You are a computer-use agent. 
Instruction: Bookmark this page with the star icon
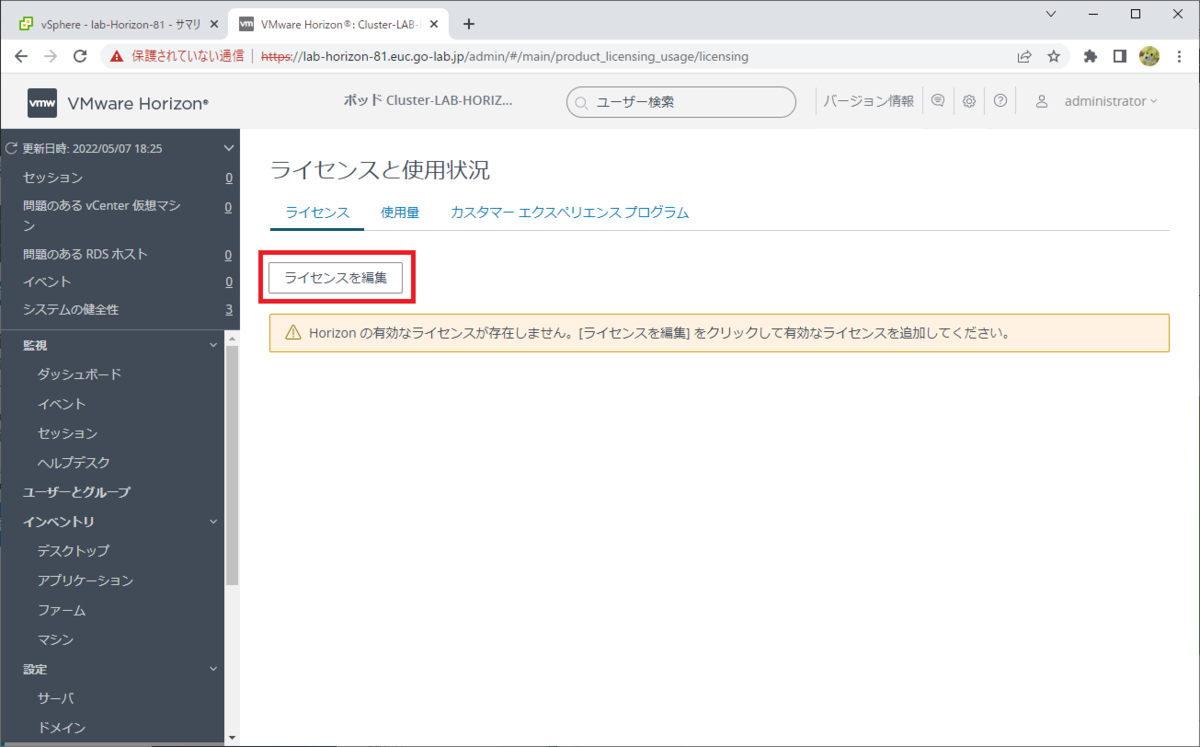tap(1054, 56)
